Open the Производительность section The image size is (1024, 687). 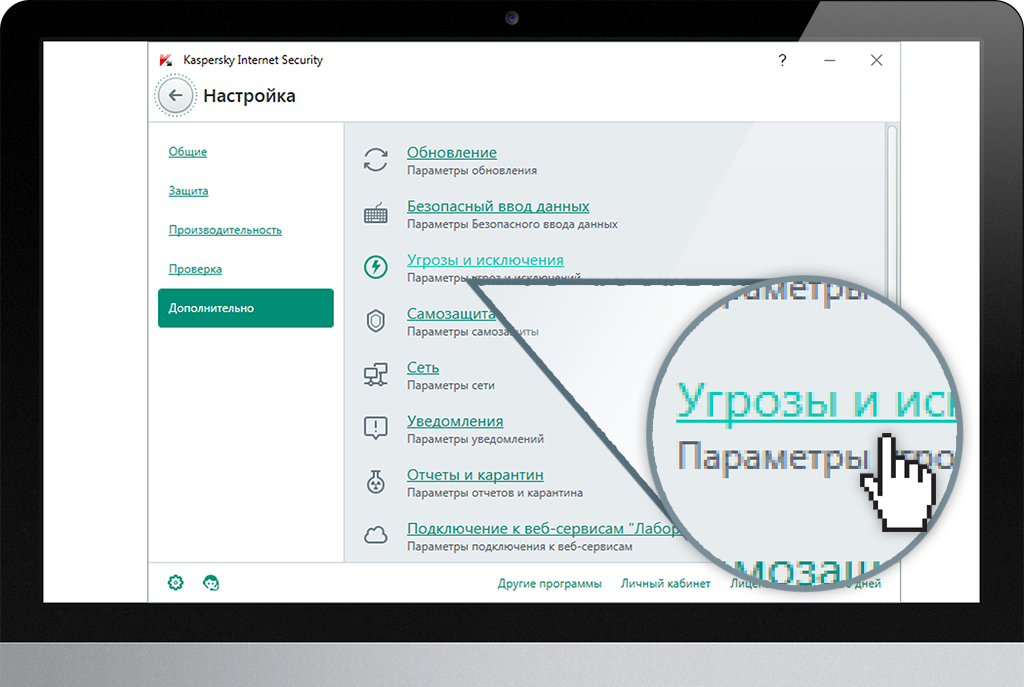[225, 230]
